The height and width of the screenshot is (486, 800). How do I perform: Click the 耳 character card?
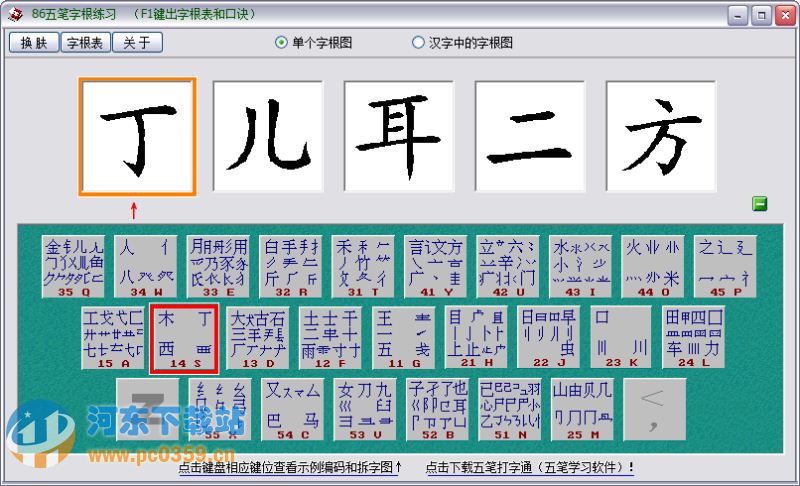tap(399, 136)
